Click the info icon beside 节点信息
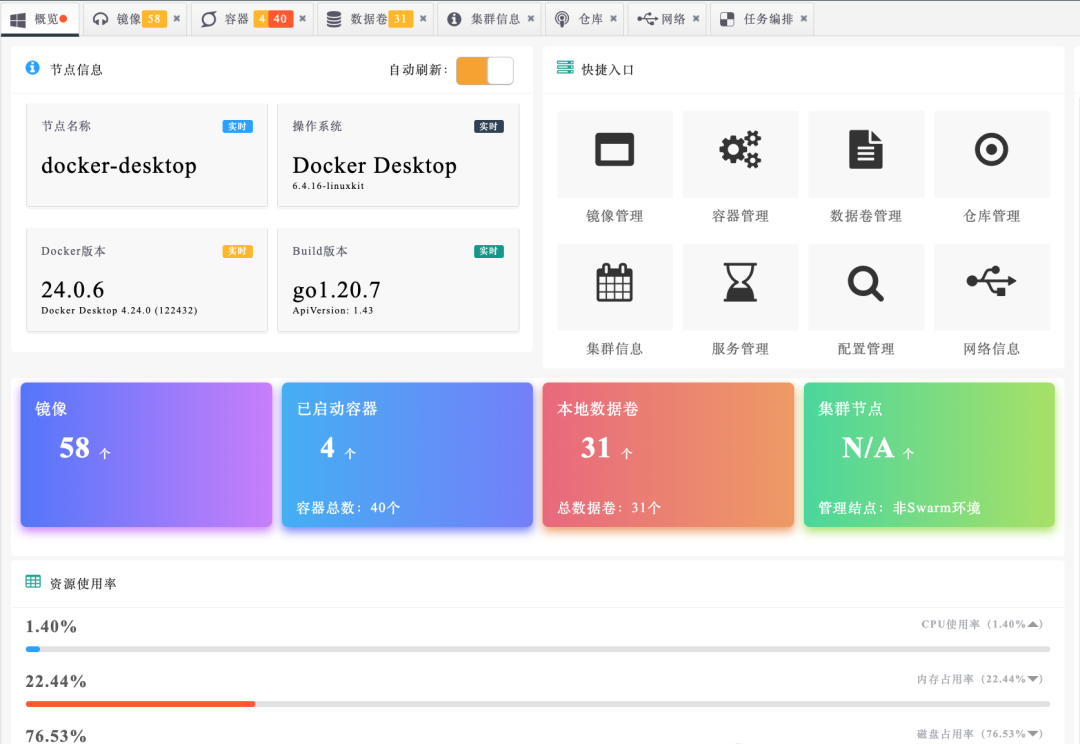The height and width of the screenshot is (744, 1080). tap(32, 68)
